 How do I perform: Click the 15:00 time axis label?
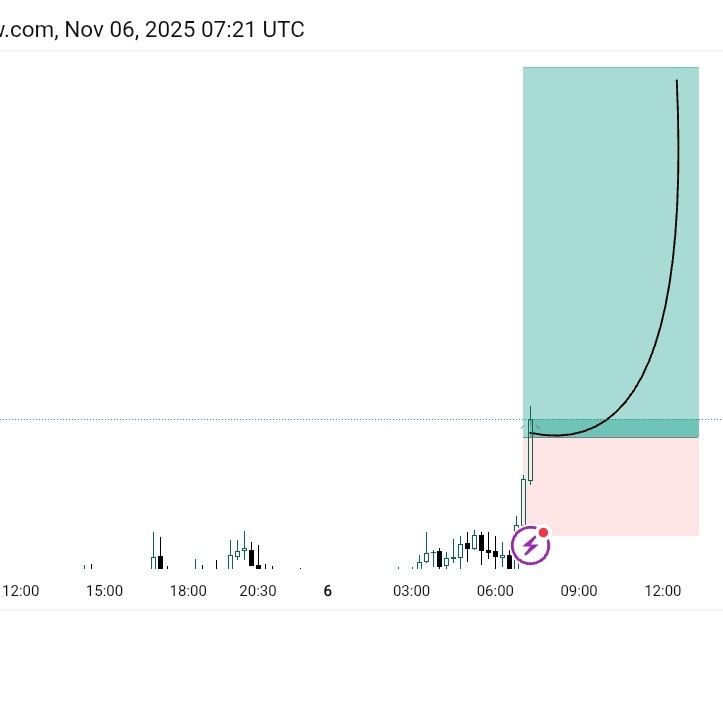[104, 591]
